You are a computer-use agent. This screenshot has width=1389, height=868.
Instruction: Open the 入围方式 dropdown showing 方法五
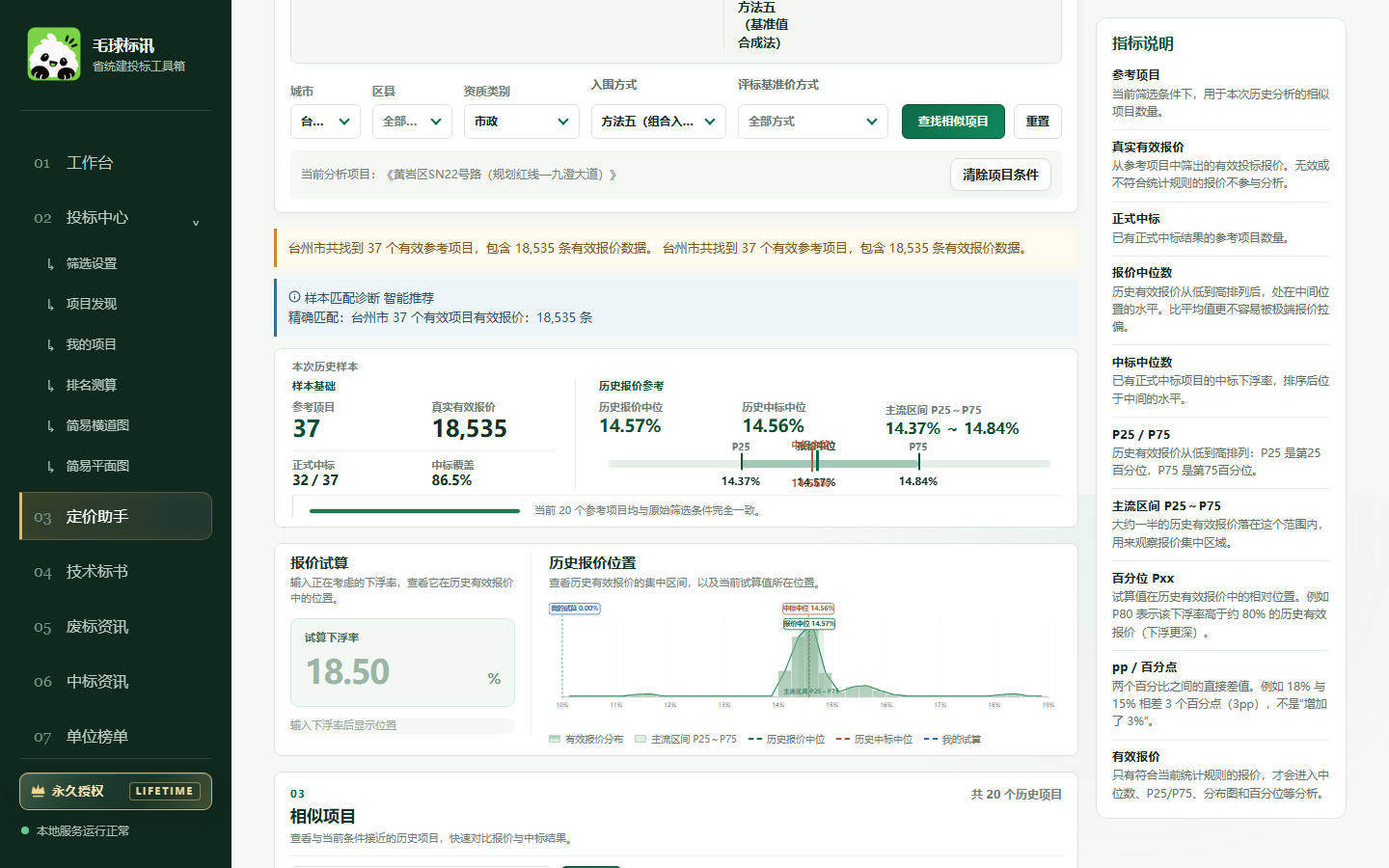tap(658, 122)
